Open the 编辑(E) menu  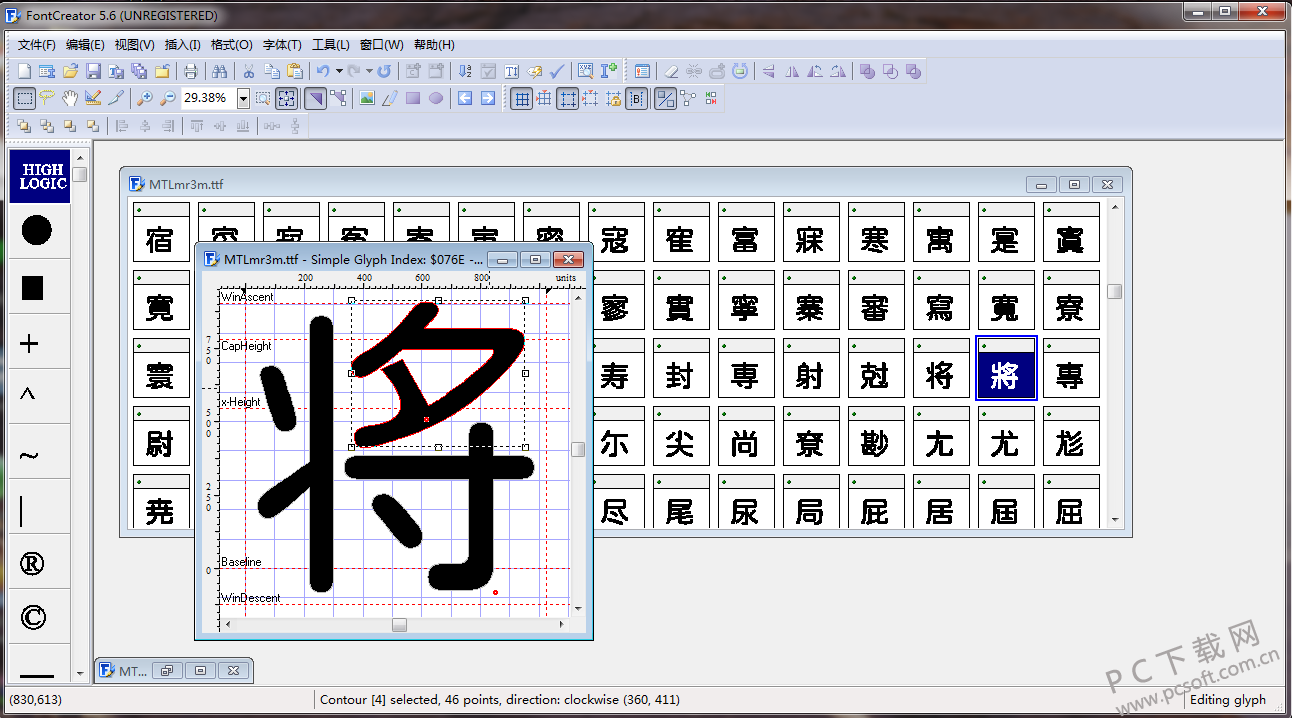point(85,45)
